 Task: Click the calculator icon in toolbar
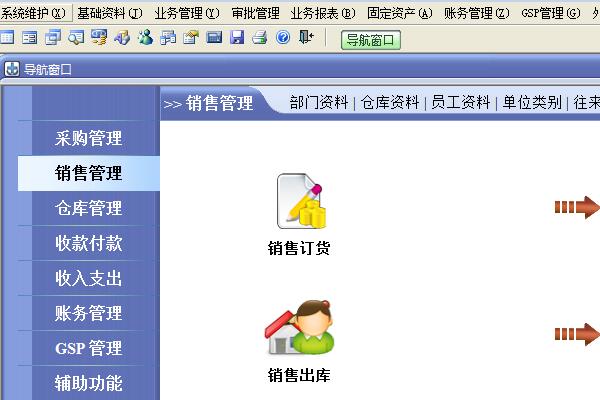[x=214, y=38]
